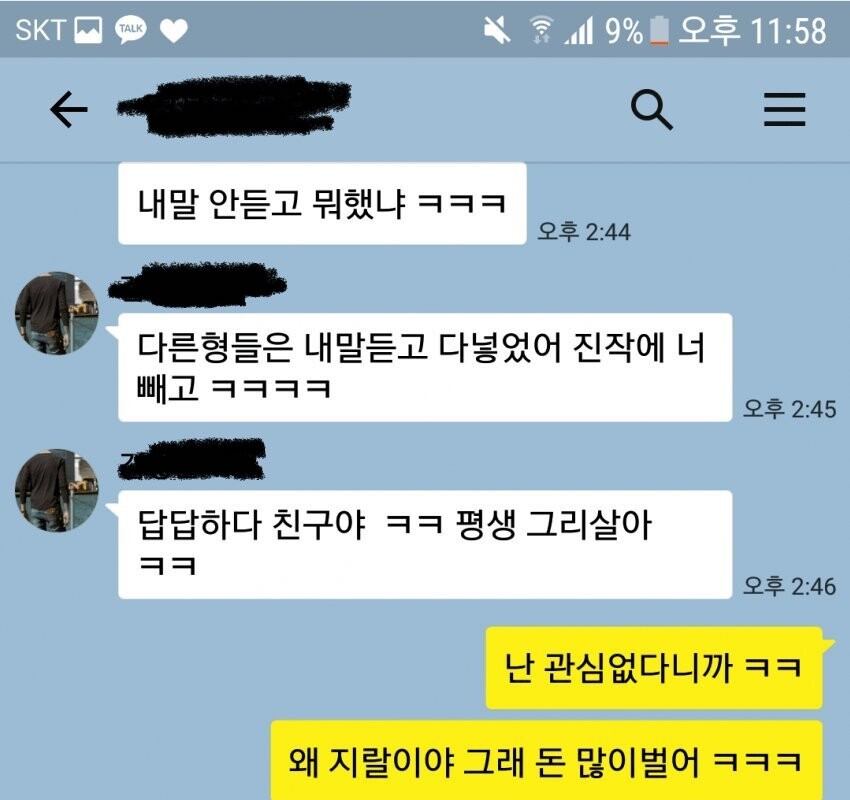The height and width of the screenshot is (800, 850).
Task: Open sender's profile photo at 2:46 message
Action: tap(57, 491)
